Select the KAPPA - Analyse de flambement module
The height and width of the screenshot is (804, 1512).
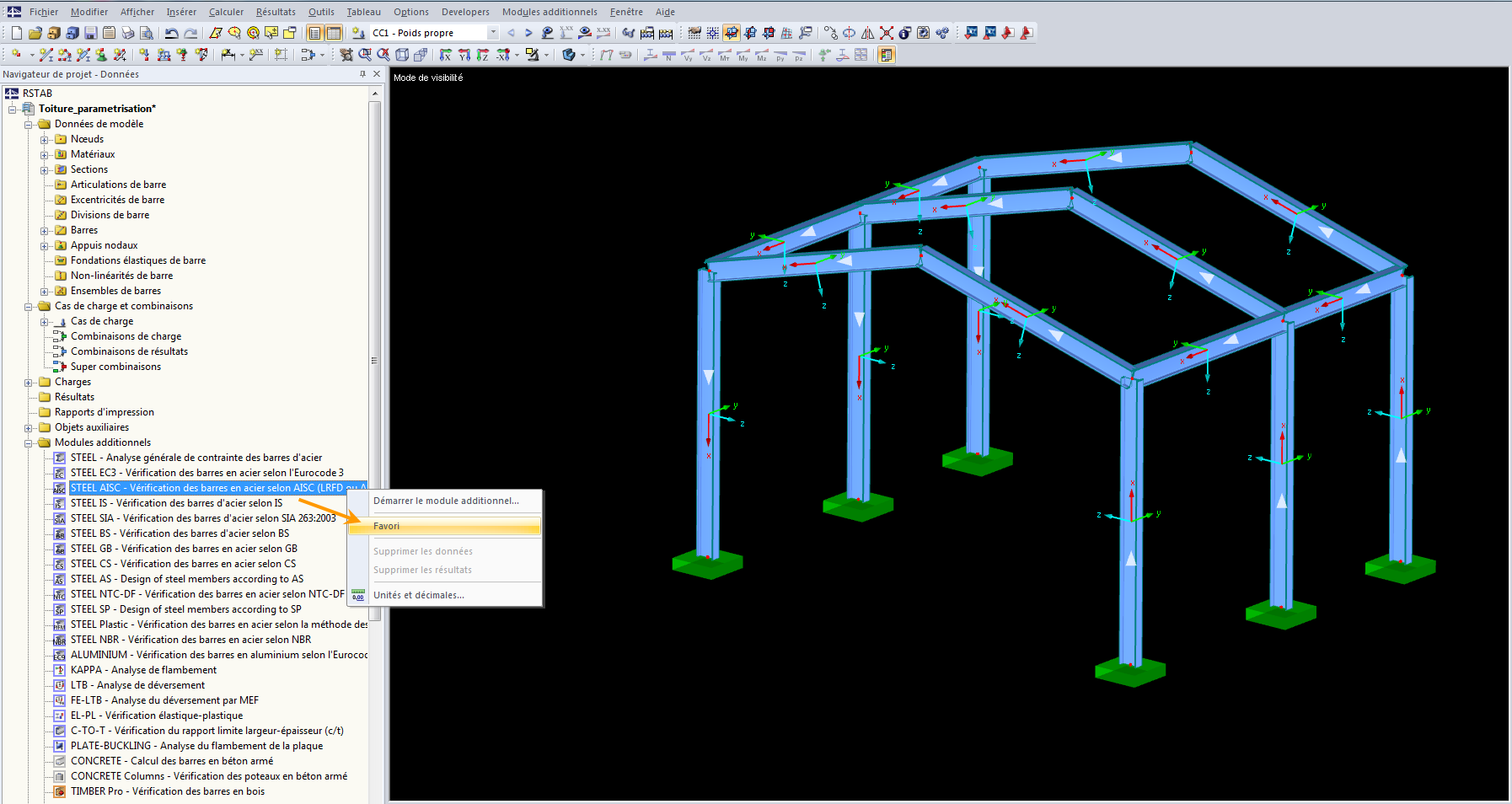click(143, 670)
